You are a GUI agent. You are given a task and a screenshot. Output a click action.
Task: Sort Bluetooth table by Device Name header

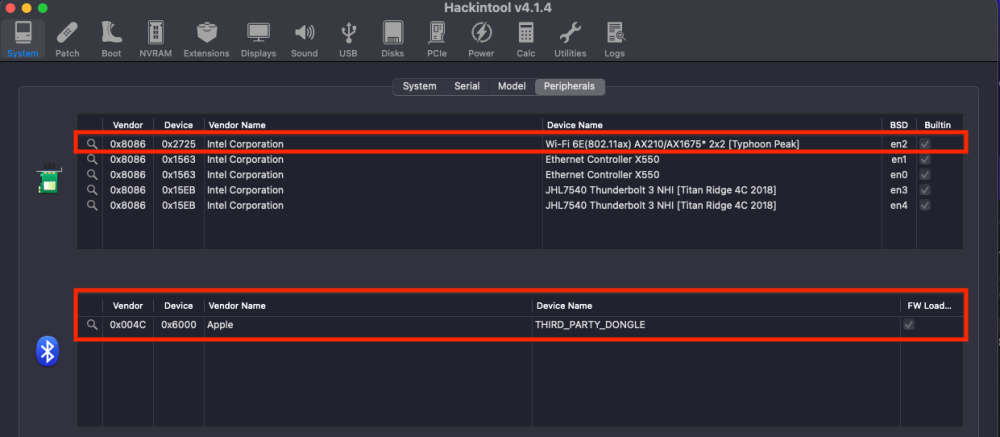pyautogui.click(x=716, y=306)
